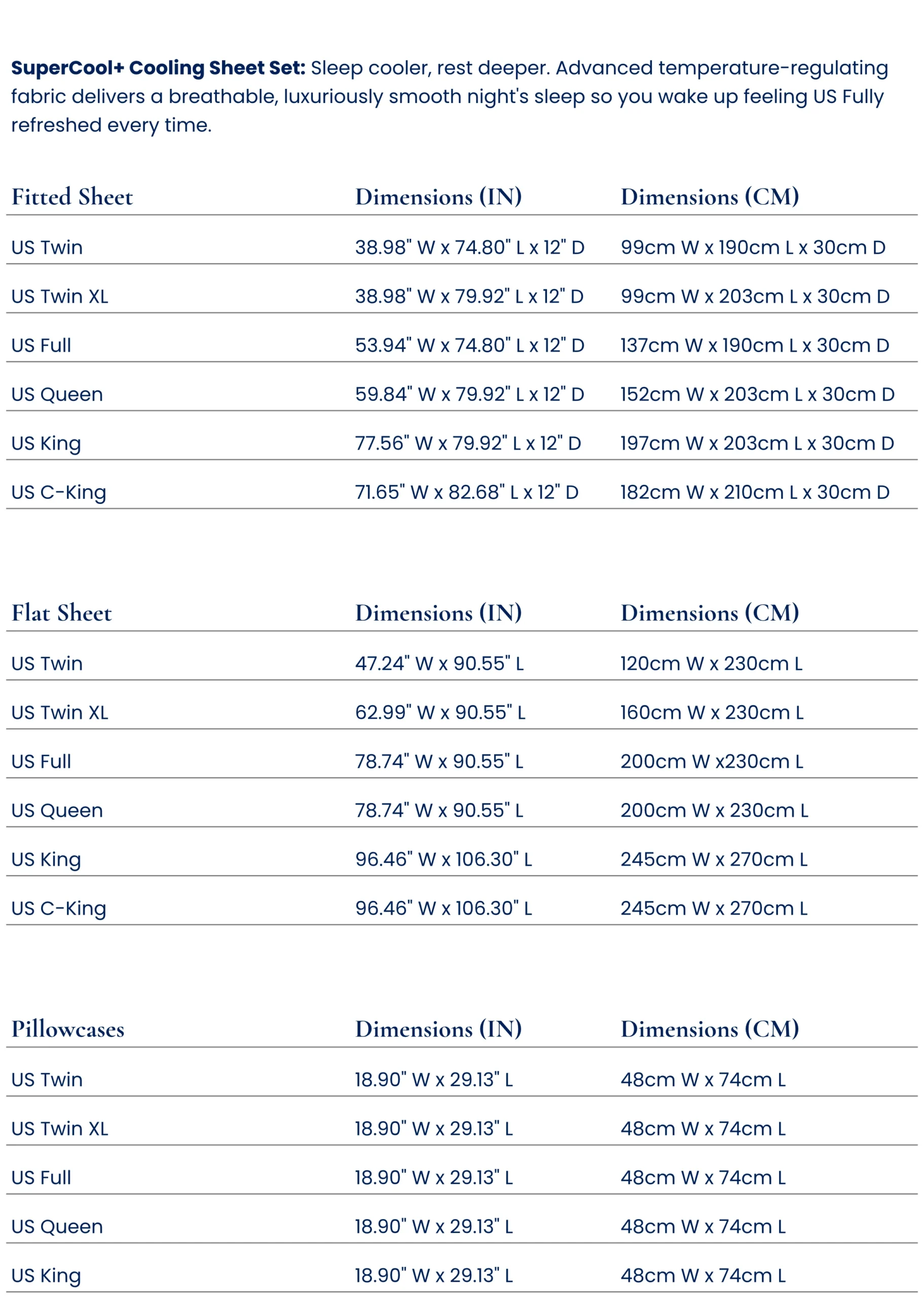The image size is (924, 1298).
Task: Select 47.24" W x 90.55" L value
Action: [x=438, y=664]
